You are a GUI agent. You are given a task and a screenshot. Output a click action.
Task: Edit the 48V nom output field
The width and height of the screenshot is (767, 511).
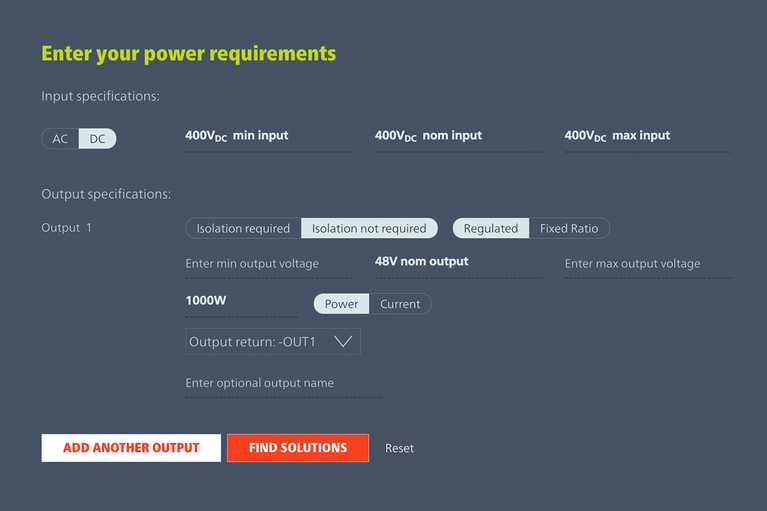[457, 262]
